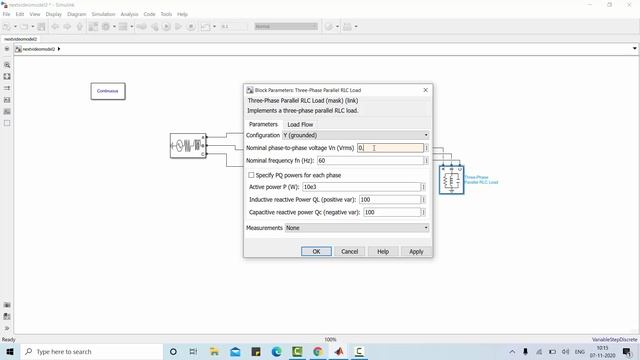Screen dimensions: 640x360
Task: Toggle sample time display icon in palette
Action: click(x=7, y=88)
